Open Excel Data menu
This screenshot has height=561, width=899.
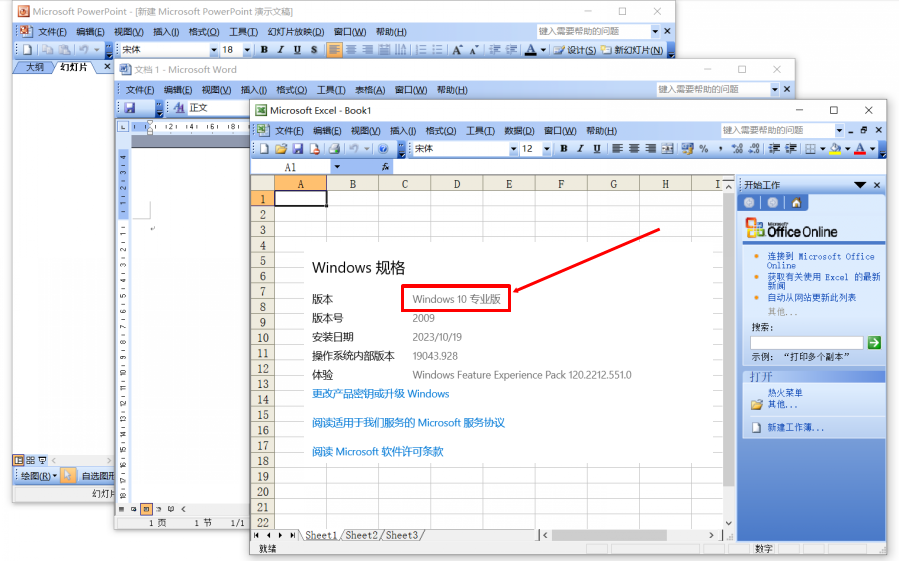pos(519,131)
